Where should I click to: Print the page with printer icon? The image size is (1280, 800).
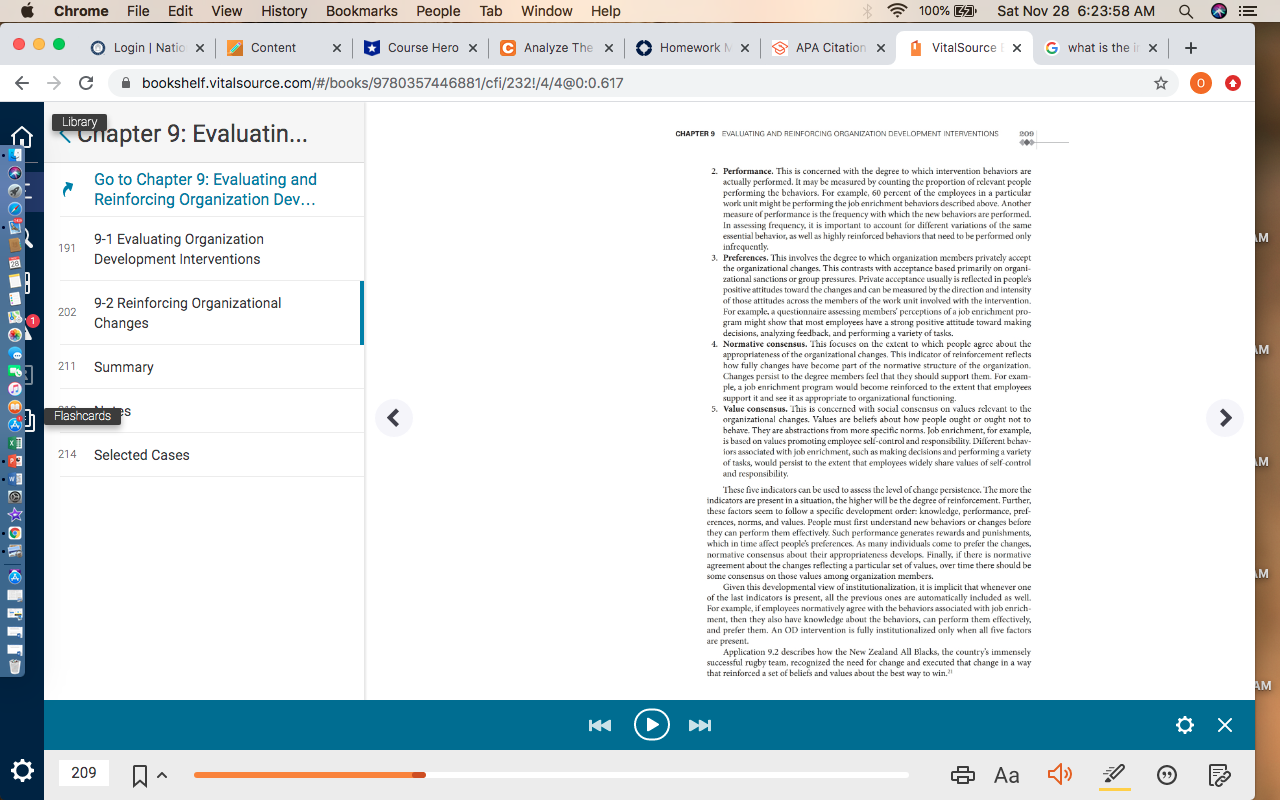(962, 775)
